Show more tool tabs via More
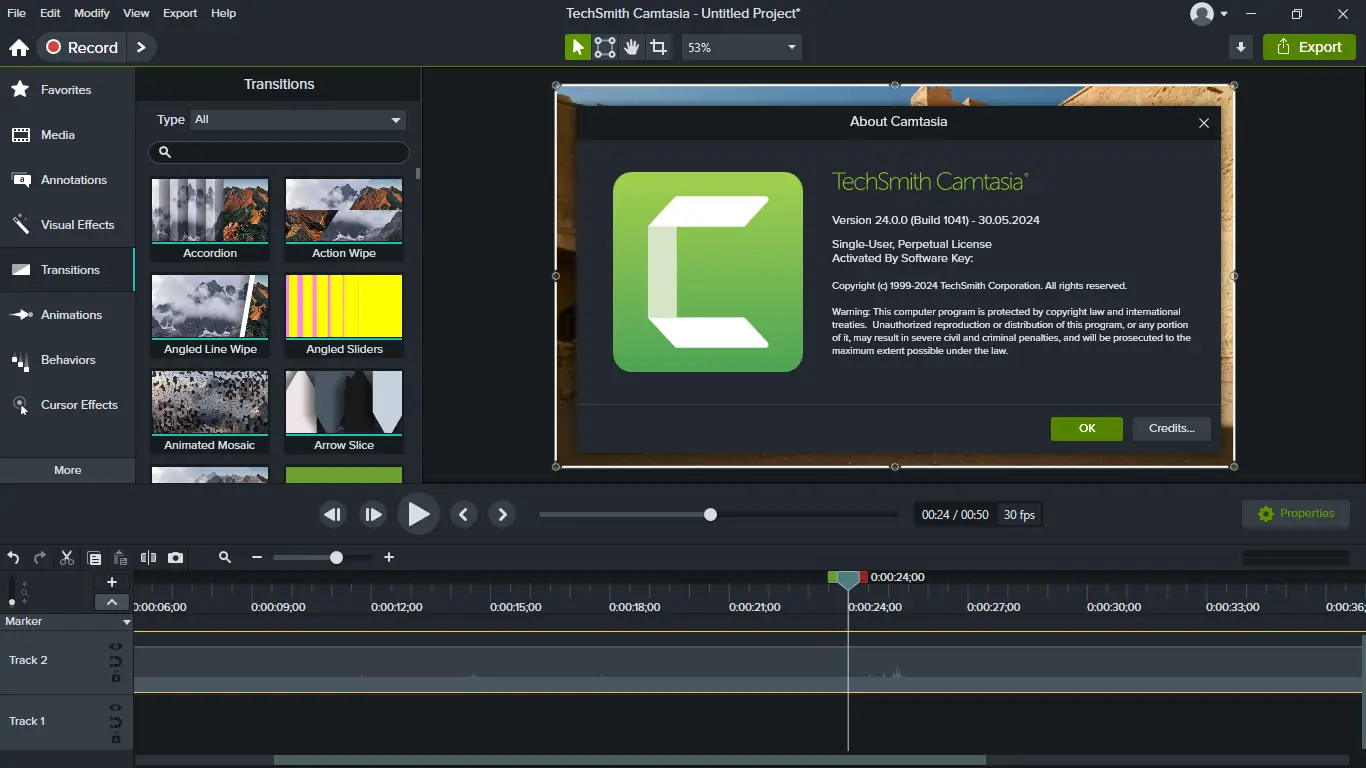This screenshot has height=768, width=1366. tap(67, 470)
